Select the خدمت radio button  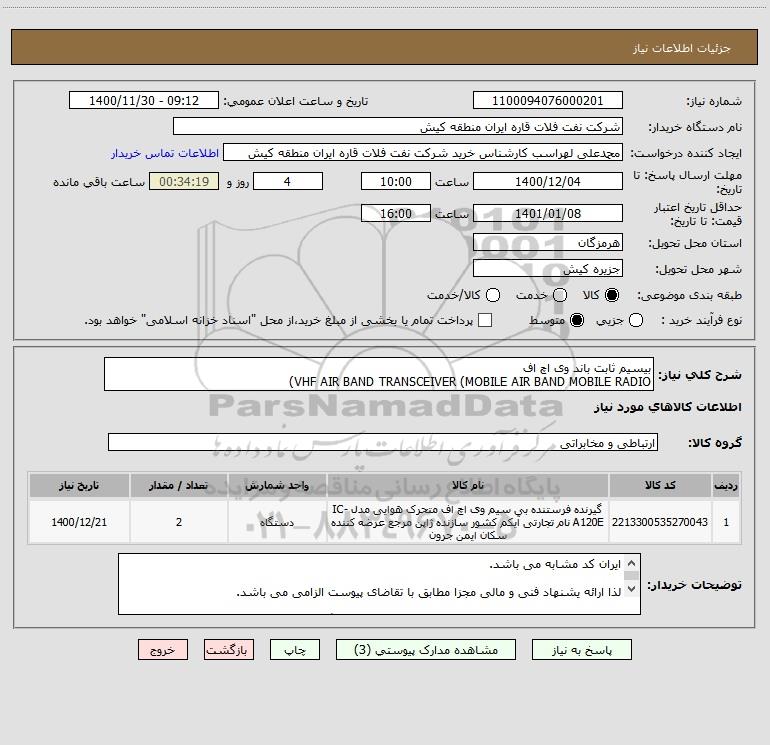pyautogui.click(x=560, y=295)
